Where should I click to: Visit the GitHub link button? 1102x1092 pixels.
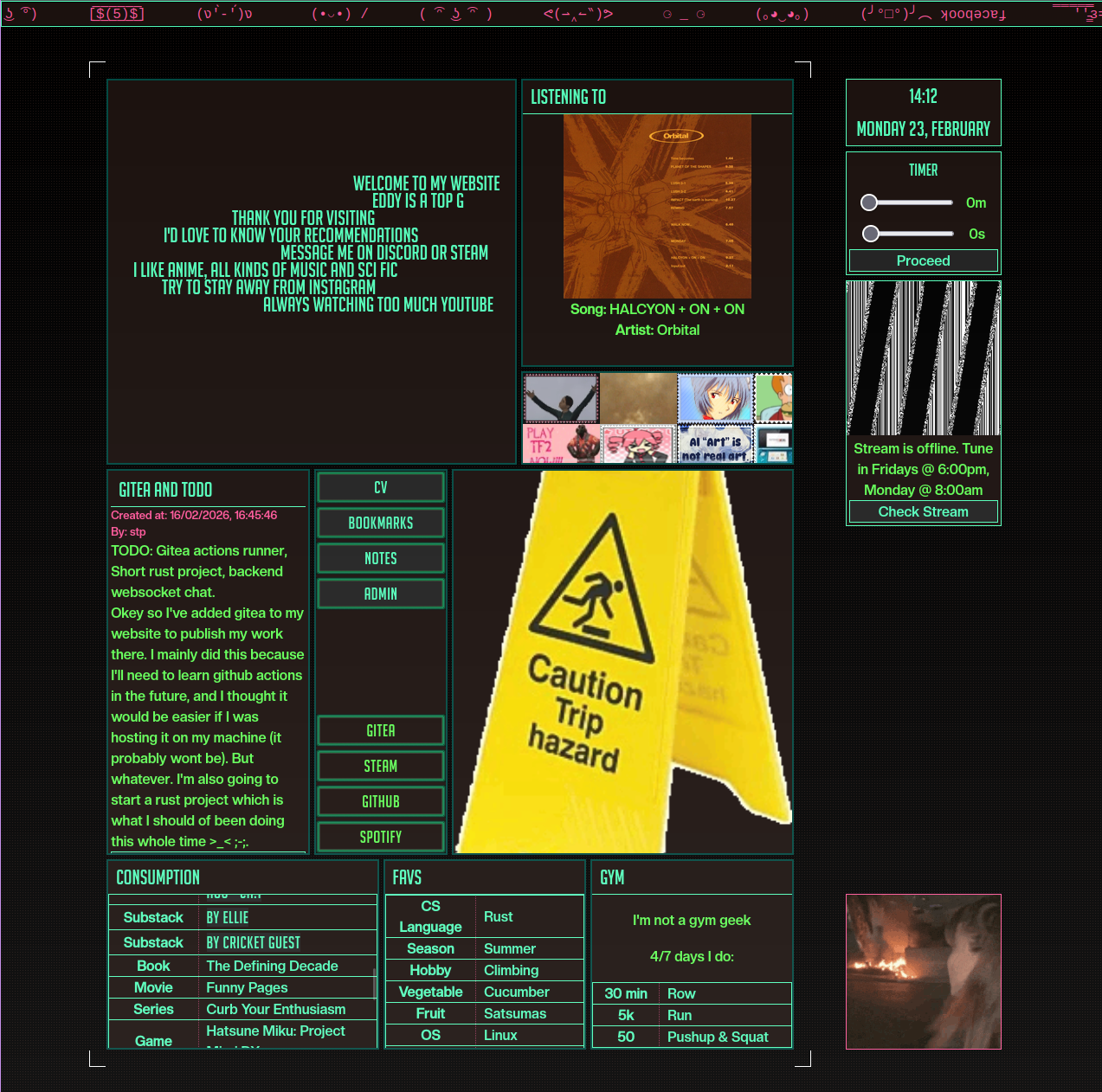coord(381,802)
